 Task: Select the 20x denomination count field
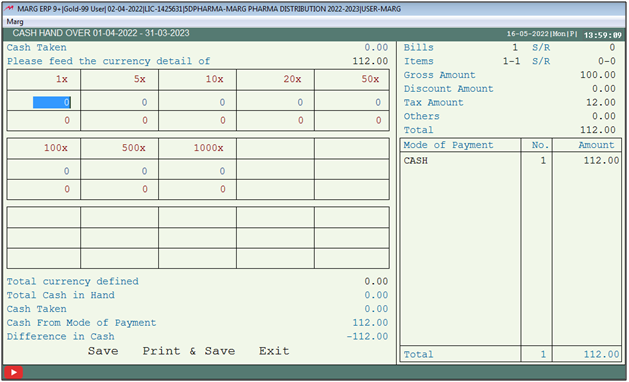click(x=275, y=102)
